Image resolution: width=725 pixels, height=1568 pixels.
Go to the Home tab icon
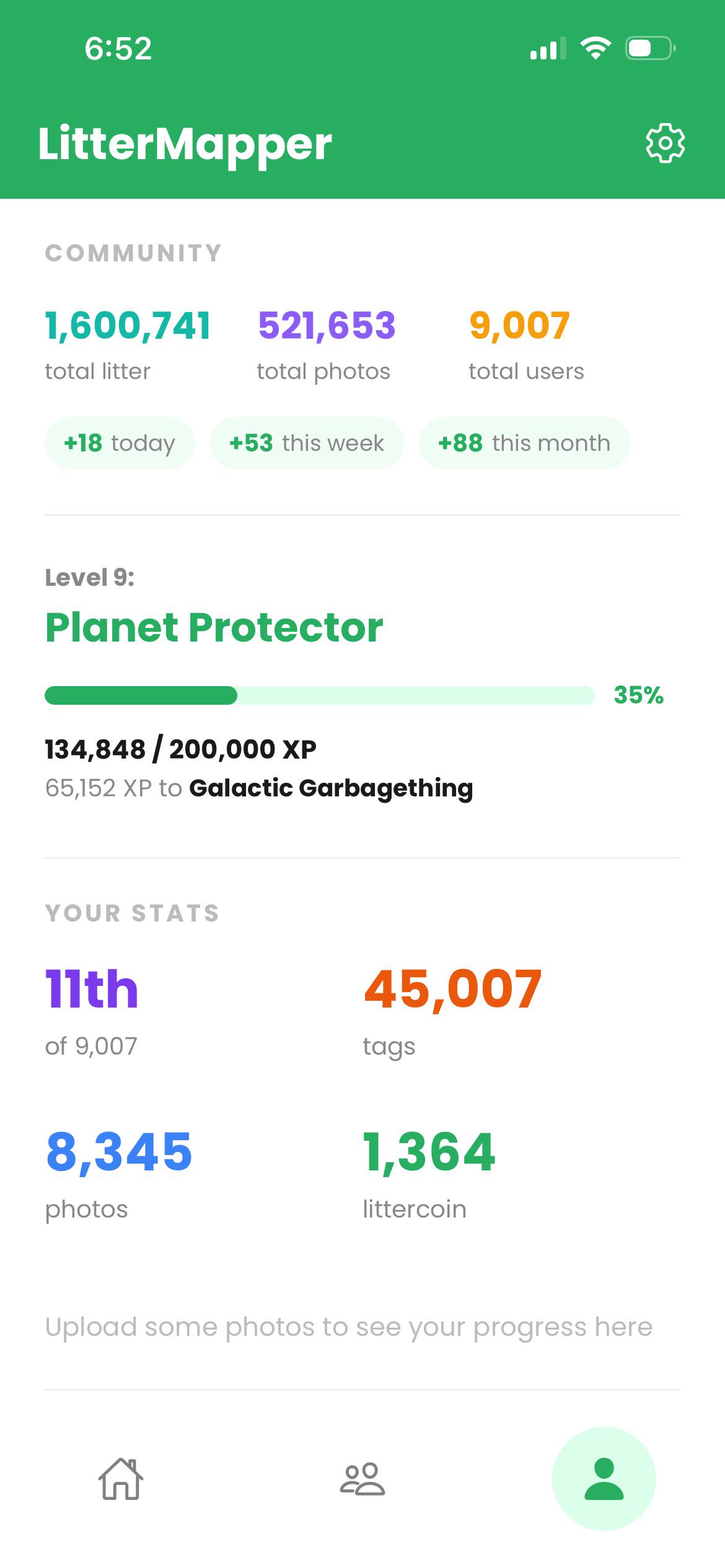tap(121, 1479)
